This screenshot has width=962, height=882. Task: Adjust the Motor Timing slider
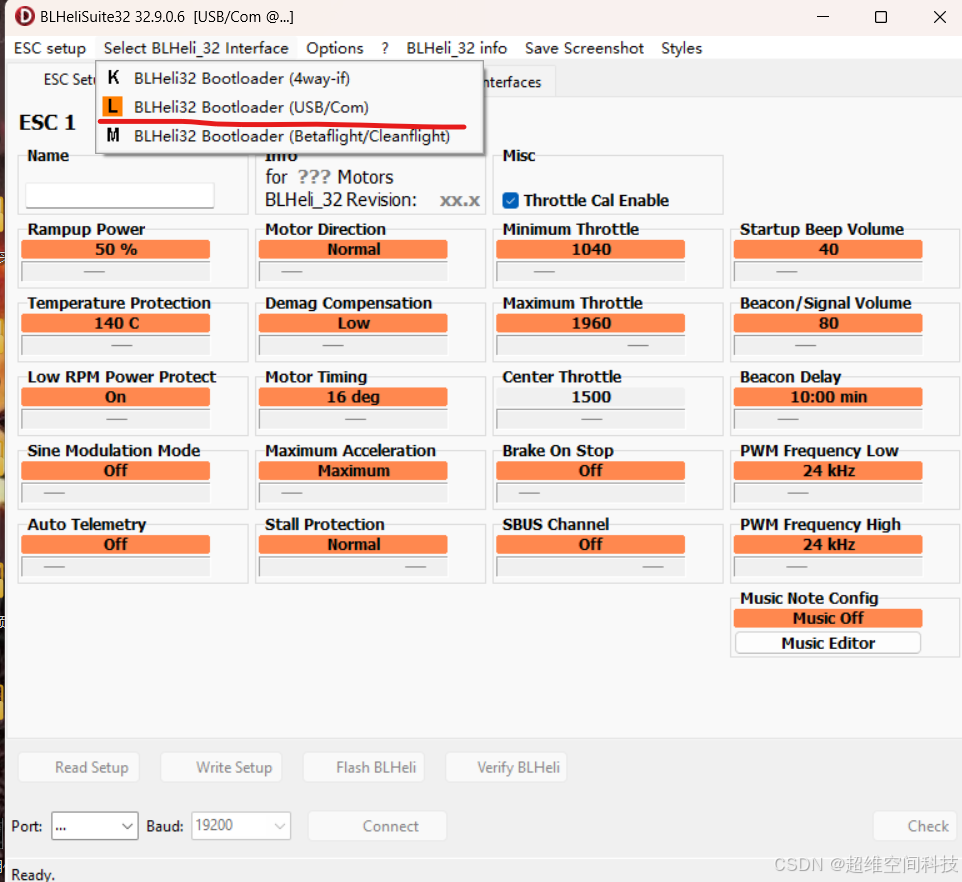(353, 419)
